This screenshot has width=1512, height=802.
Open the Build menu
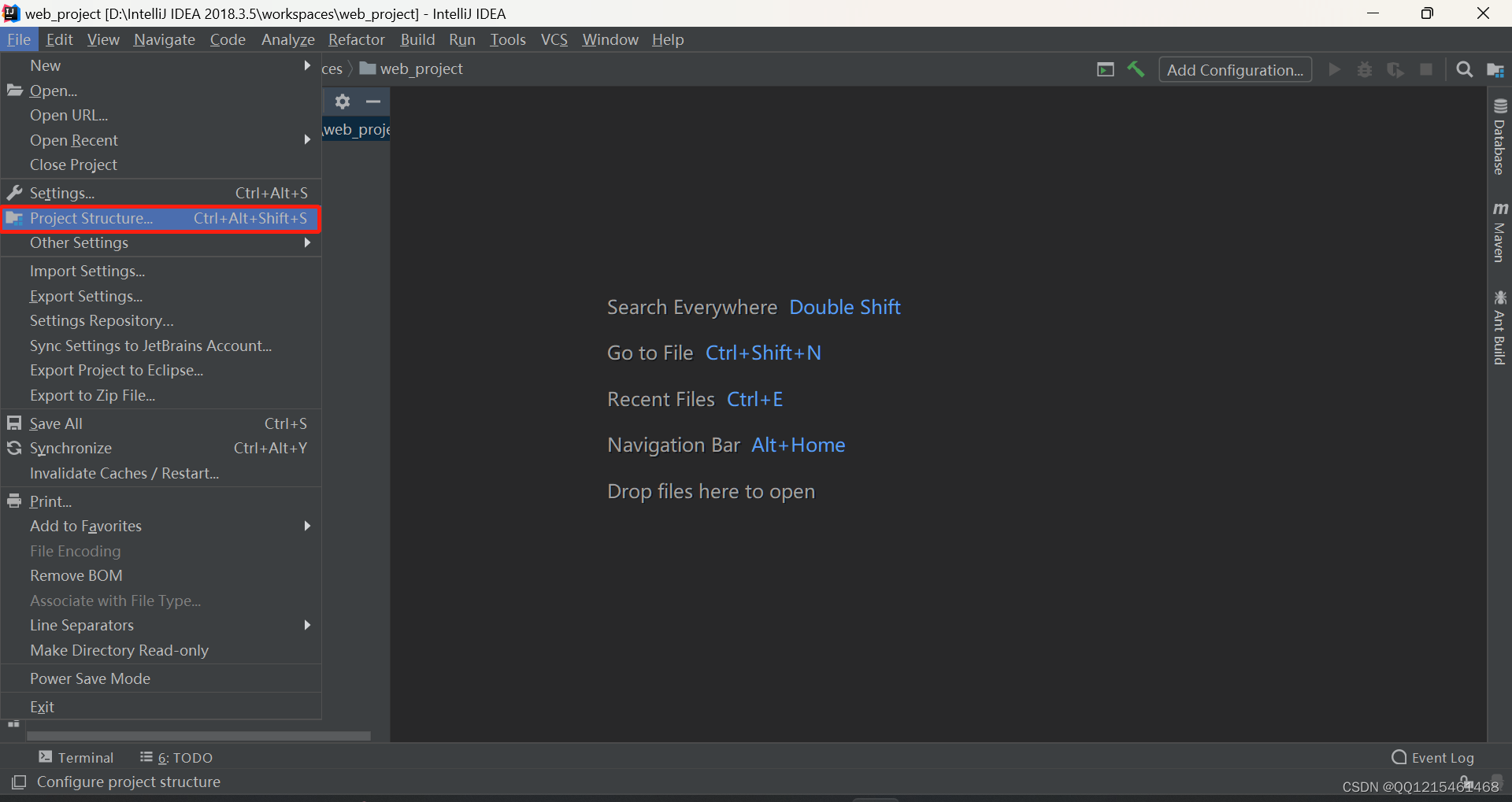(x=417, y=39)
